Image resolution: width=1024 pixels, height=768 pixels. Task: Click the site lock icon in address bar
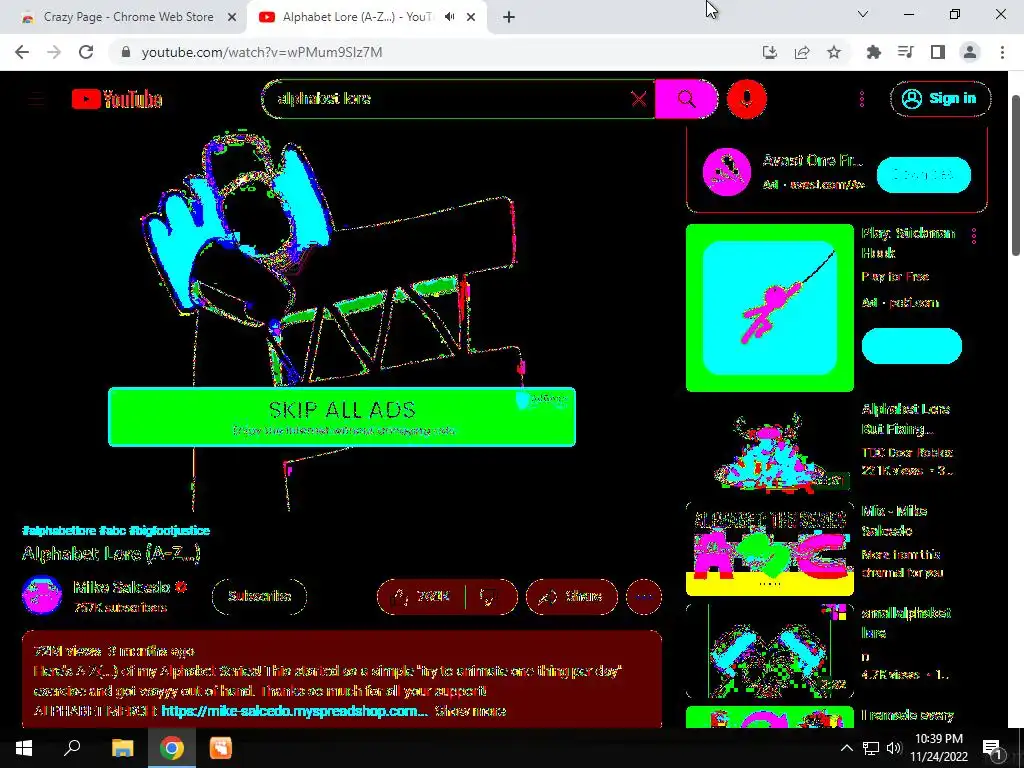[126, 52]
